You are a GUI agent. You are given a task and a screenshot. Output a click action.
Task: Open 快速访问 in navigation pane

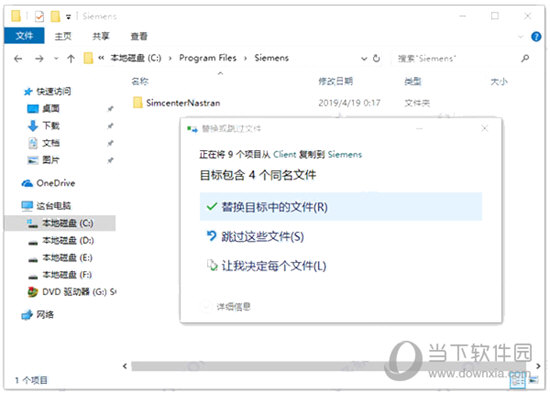tap(54, 92)
